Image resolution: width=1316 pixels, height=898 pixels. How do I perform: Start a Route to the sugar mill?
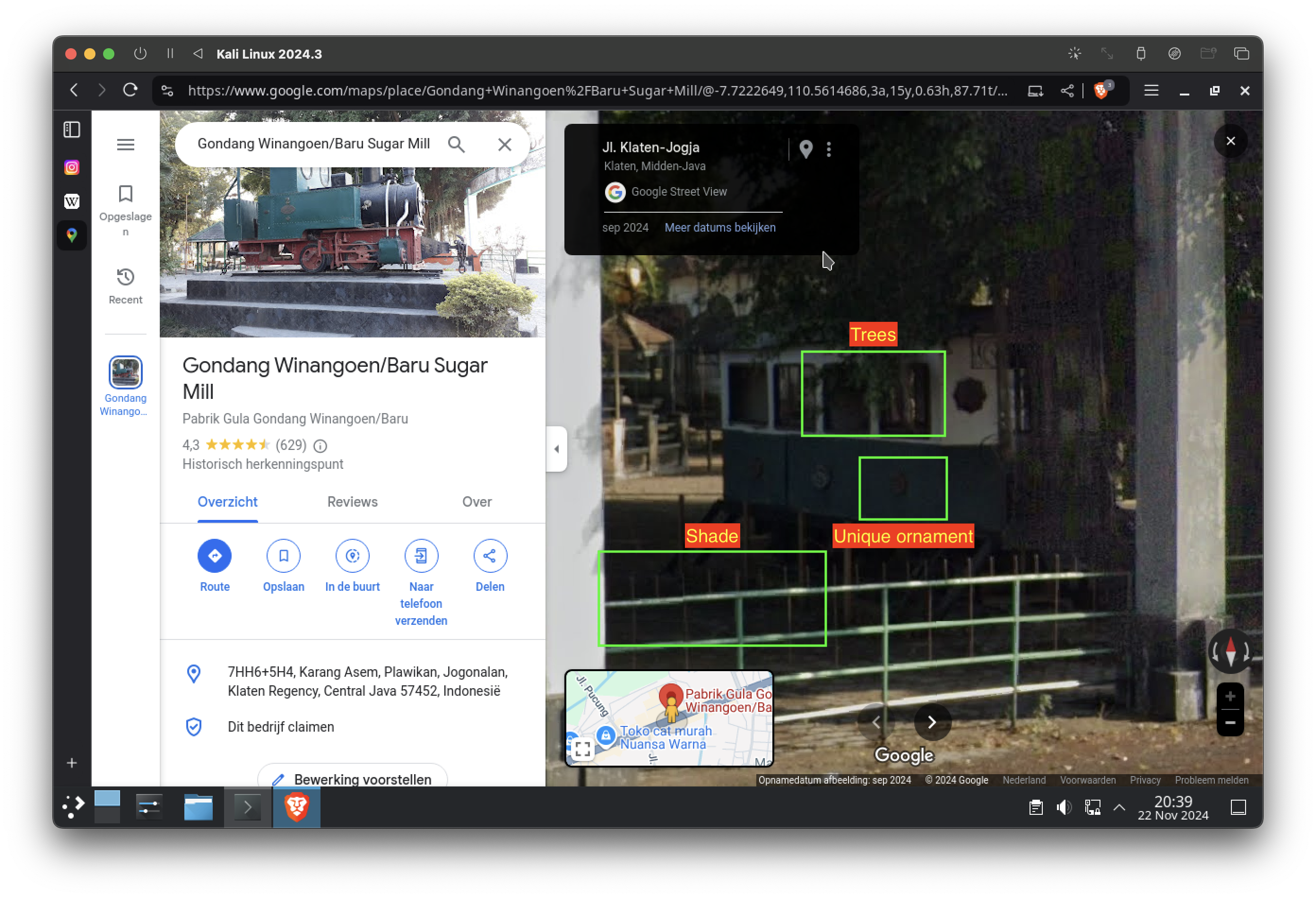pos(215,566)
